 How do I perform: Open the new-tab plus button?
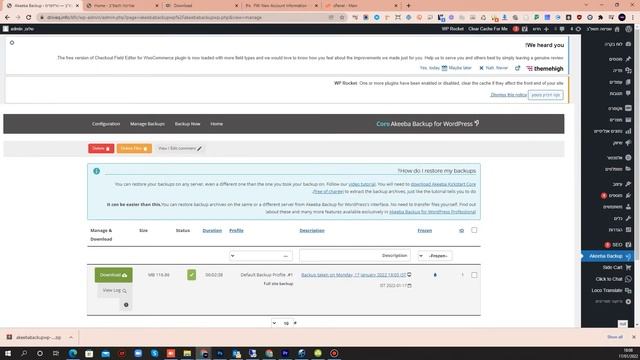(x=408, y=6)
